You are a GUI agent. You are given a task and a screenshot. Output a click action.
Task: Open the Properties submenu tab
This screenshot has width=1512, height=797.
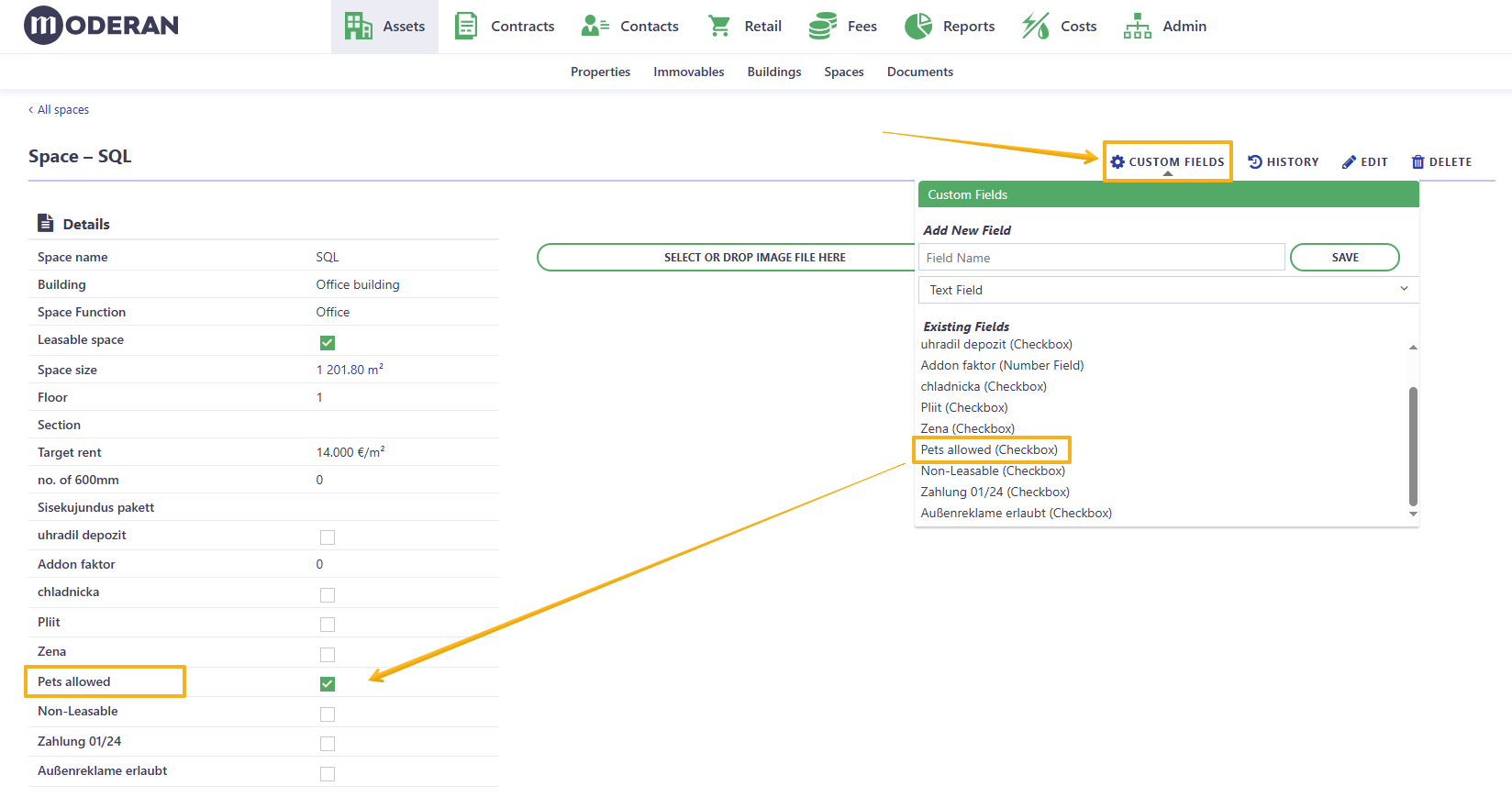pyautogui.click(x=600, y=72)
